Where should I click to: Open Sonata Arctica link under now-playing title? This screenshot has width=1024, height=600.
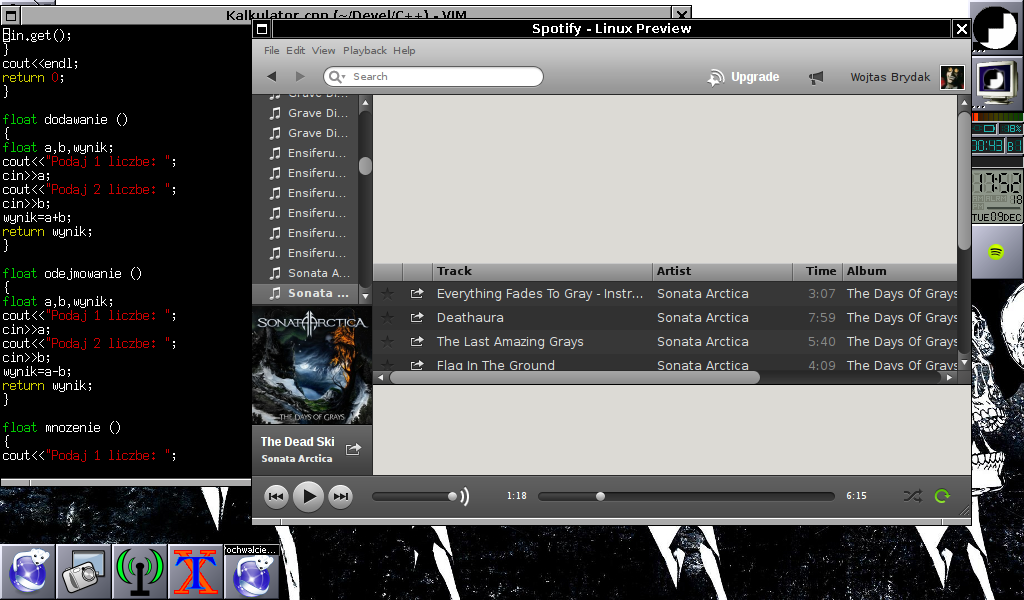(296, 458)
